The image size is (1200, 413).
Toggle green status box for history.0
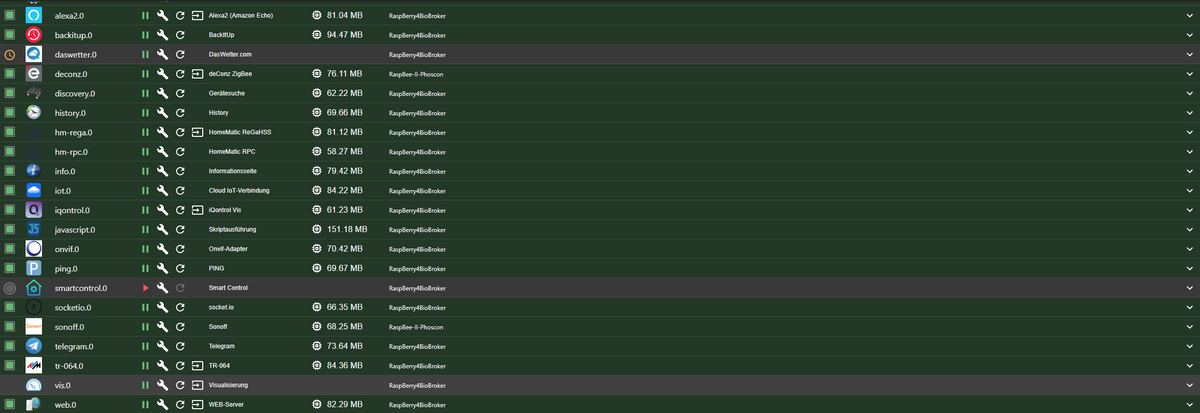[x=10, y=113]
